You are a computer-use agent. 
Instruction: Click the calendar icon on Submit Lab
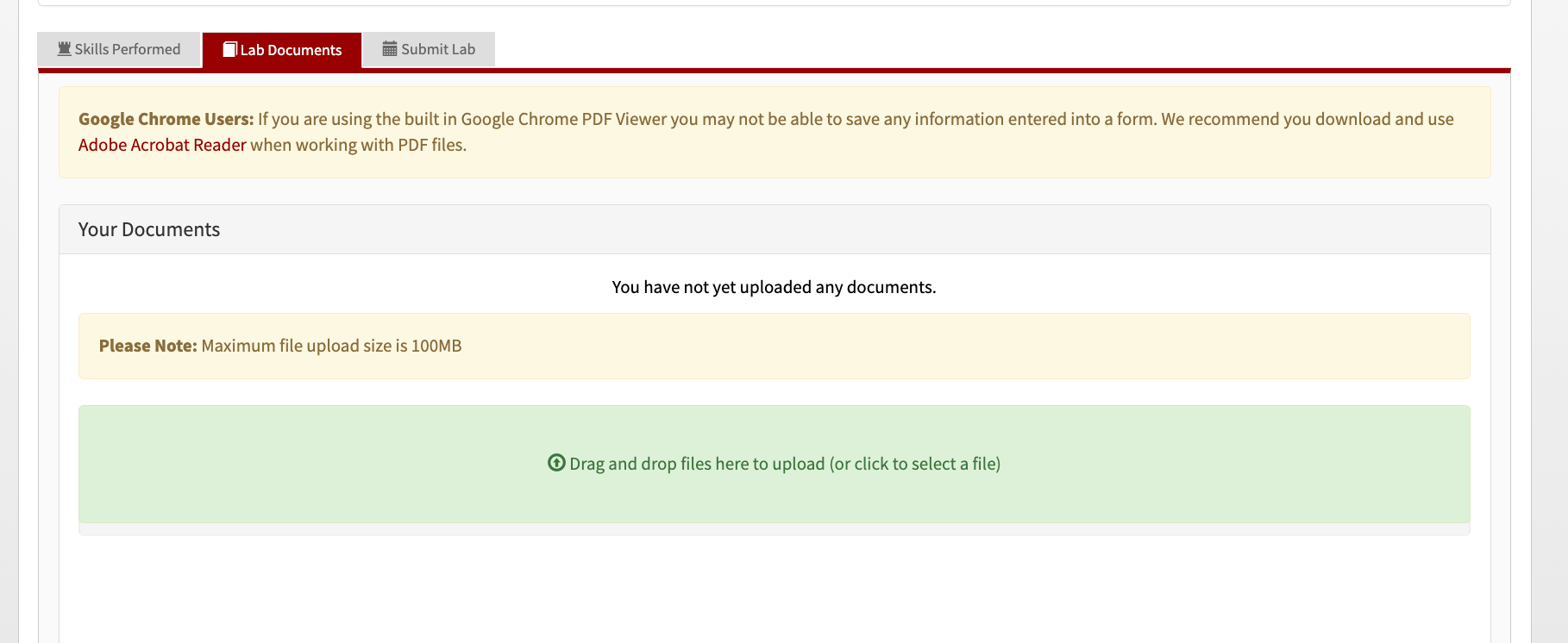click(390, 49)
